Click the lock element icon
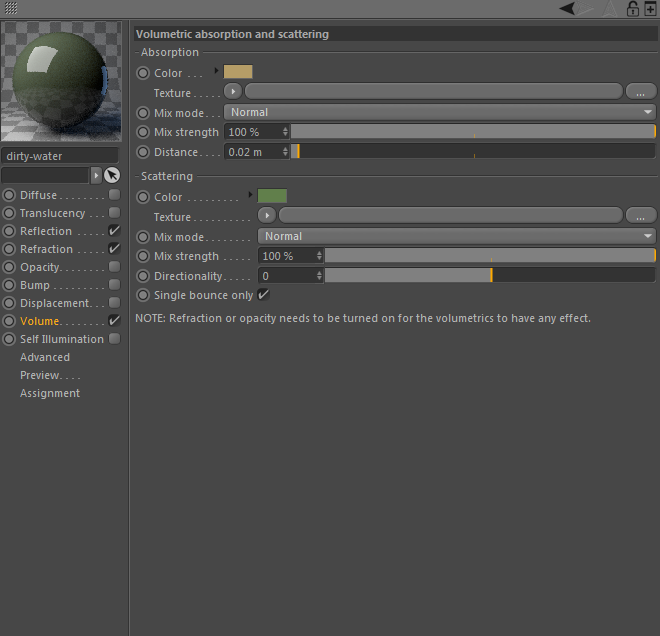The height and width of the screenshot is (636, 660). point(632,8)
